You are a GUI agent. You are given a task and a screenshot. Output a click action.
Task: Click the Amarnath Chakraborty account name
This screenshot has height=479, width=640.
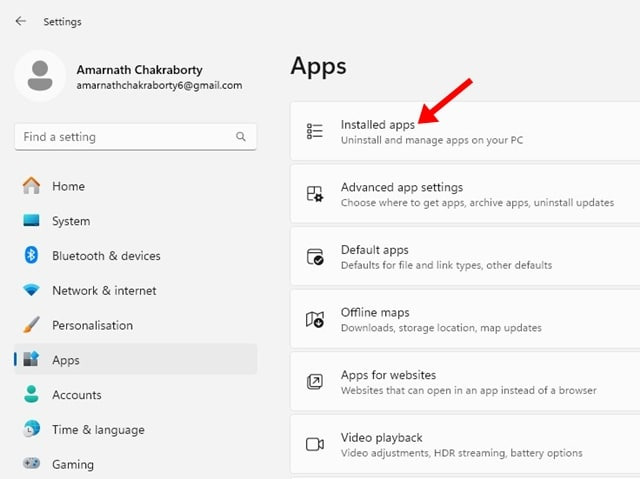click(139, 70)
